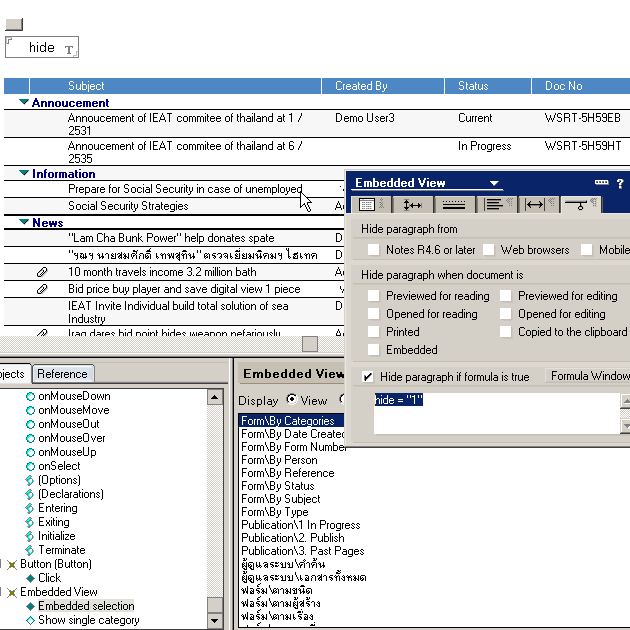Enable hide from Web browsers
Image resolution: width=630 pixels, height=630 pixels.
pyautogui.click(x=489, y=250)
